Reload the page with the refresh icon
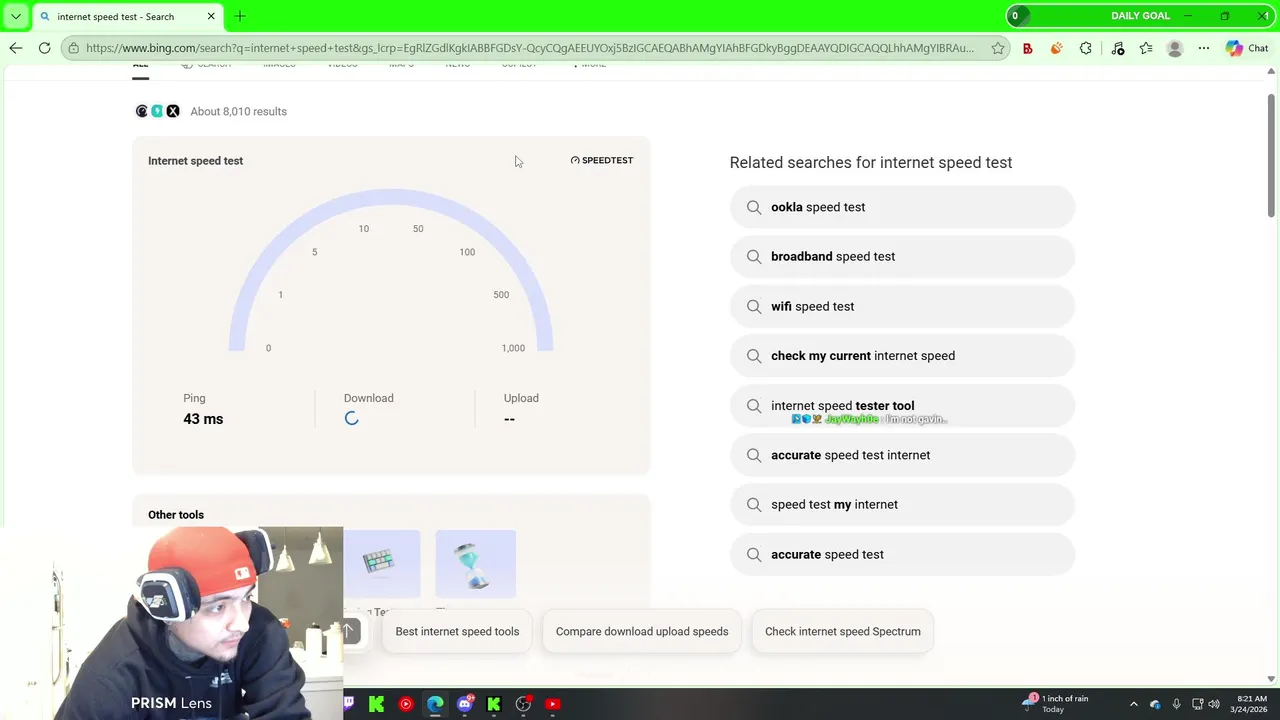The height and width of the screenshot is (720, 1280). click(x=44, y=48)
